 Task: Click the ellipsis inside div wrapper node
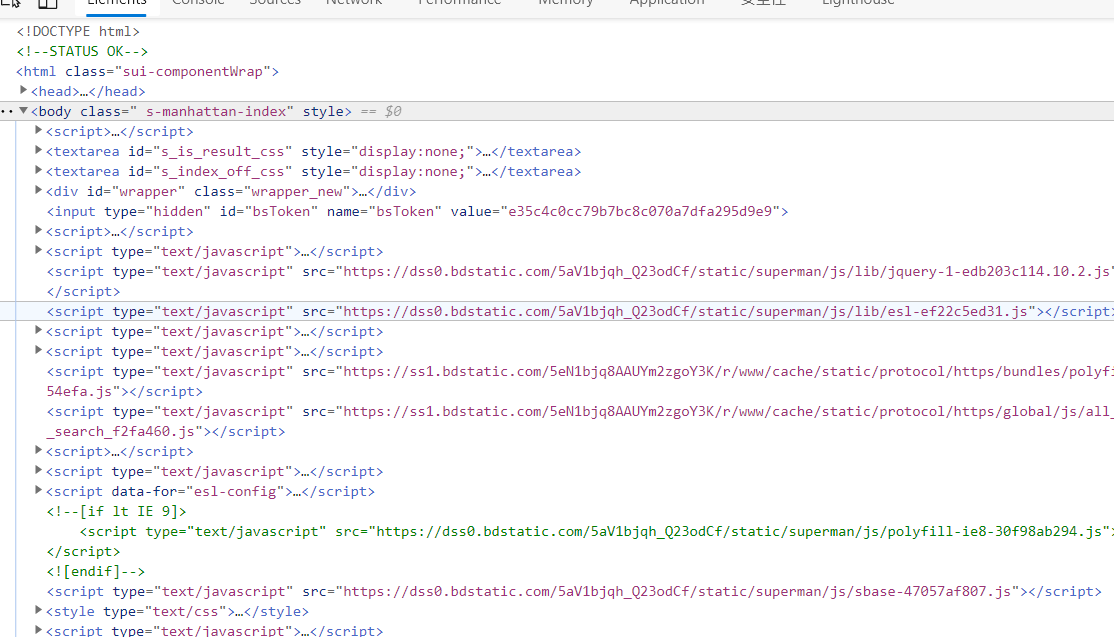tap(364, 192)
